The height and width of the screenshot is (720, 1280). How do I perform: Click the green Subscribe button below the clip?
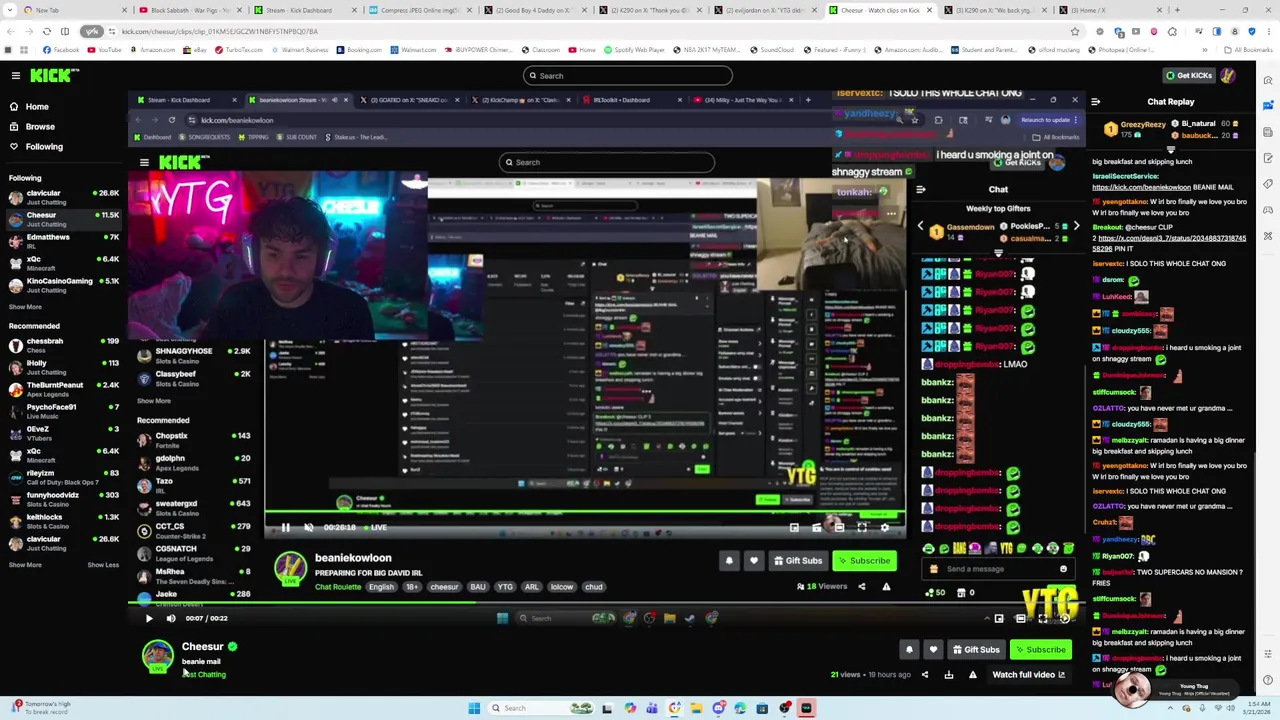1040,650
